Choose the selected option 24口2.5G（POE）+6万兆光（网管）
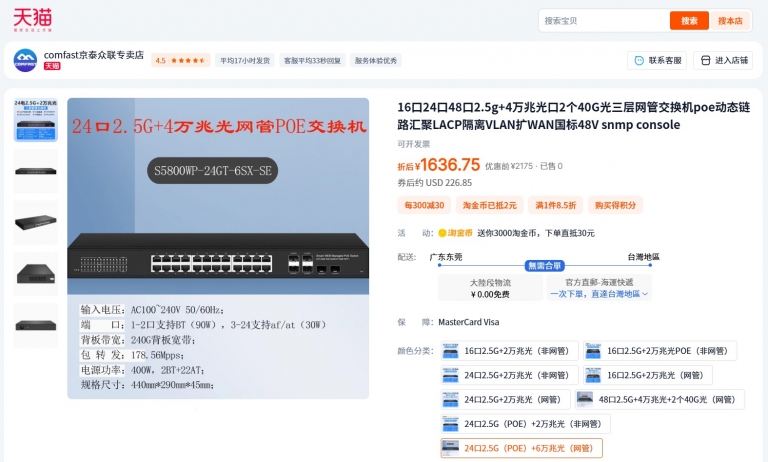The height and width of the screenshot is (462, 768). point(522,448)
